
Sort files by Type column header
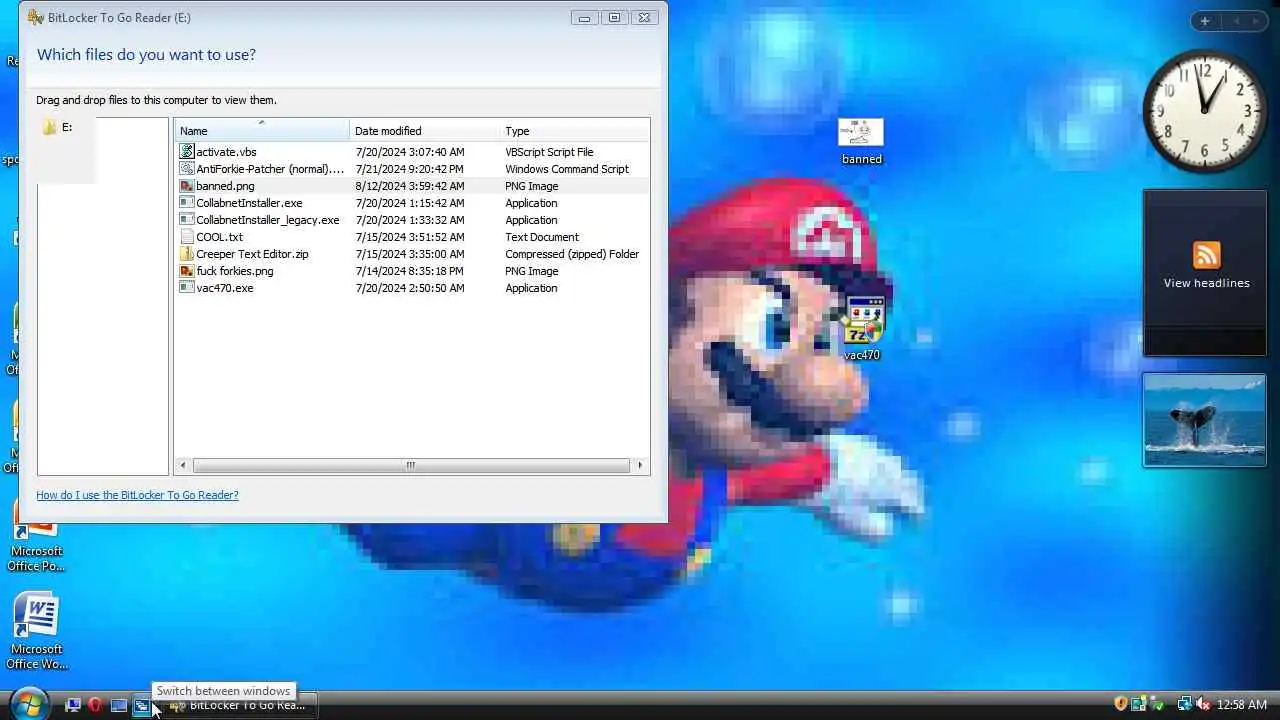(574, 131)
